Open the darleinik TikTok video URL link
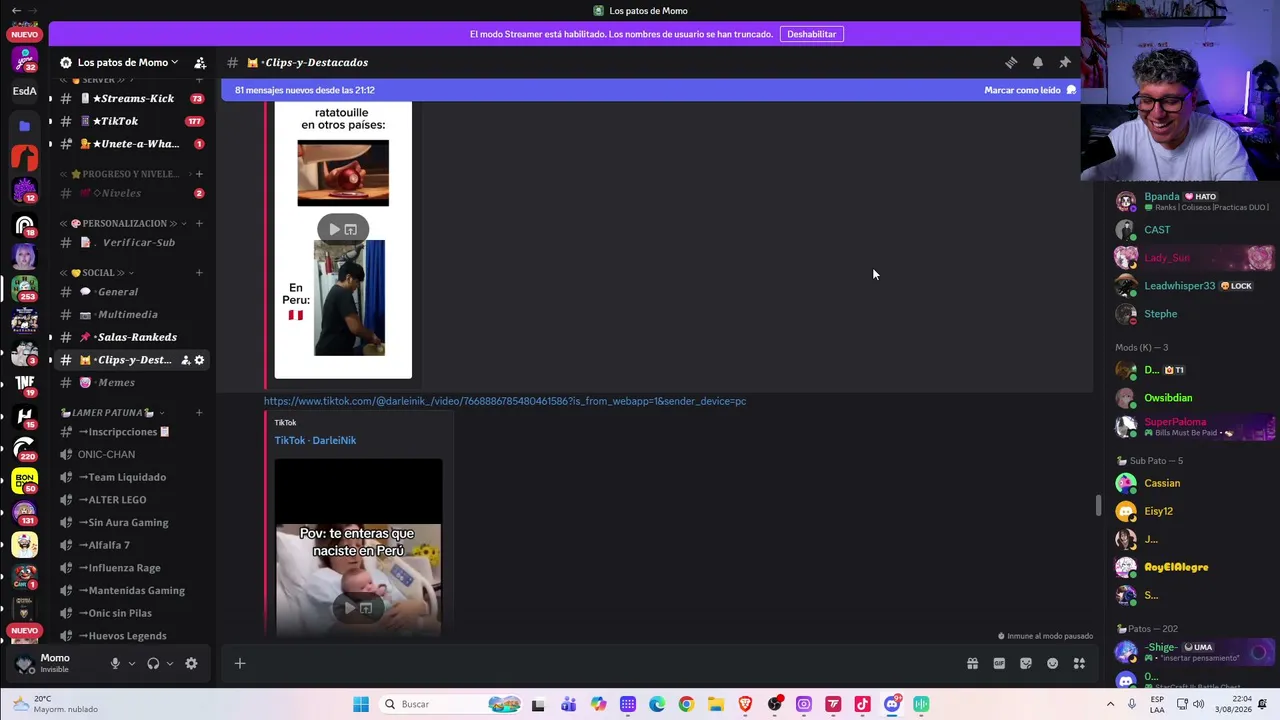This screenshot has height=720, width=1280. 505,401
